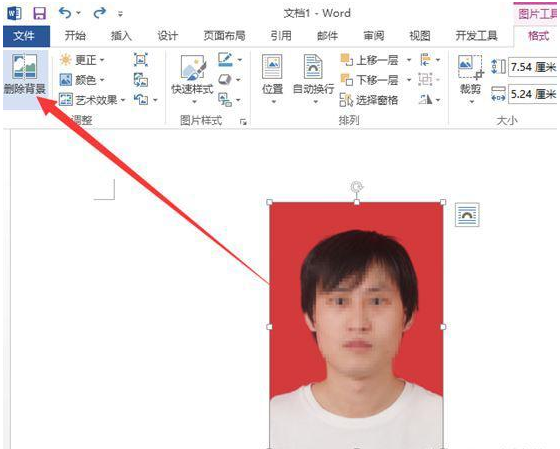Open Artistic Effects (艺术效果) dropdown
This screenshot has height=449, width=560.
[x=92, y=100]
